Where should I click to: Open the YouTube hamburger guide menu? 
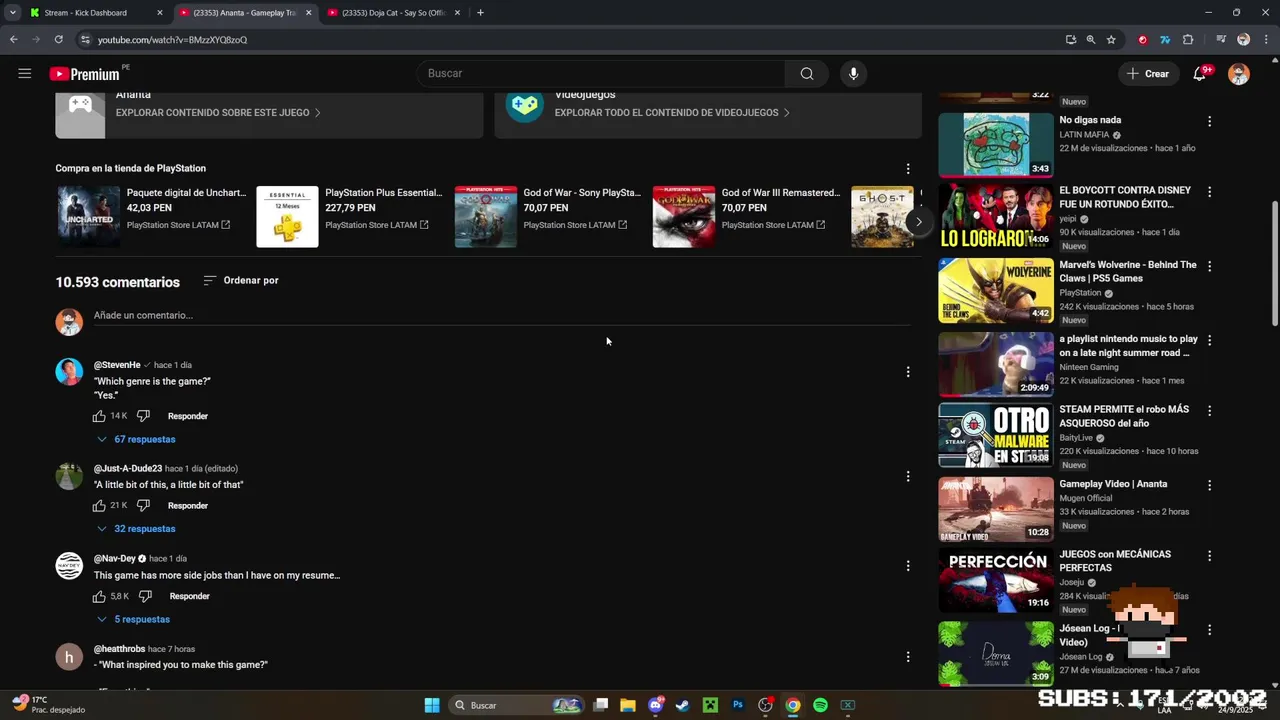coord(25,73)
